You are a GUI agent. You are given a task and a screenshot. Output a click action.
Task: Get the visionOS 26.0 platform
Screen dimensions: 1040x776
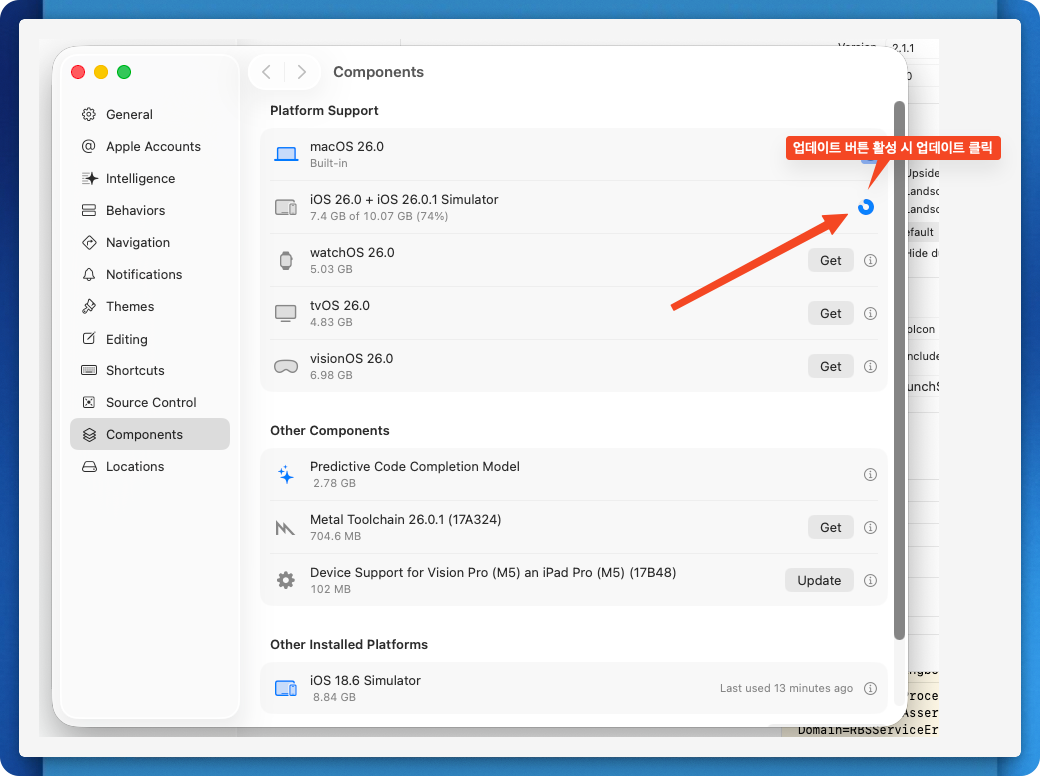pos(830,366)
